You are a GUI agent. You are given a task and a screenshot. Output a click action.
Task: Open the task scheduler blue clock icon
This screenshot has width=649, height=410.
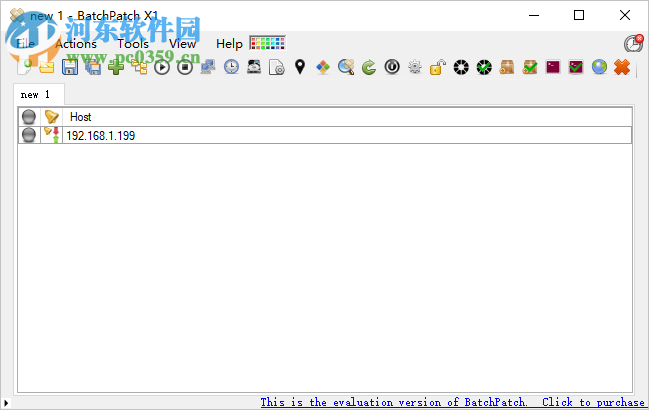tap(231, 67)
